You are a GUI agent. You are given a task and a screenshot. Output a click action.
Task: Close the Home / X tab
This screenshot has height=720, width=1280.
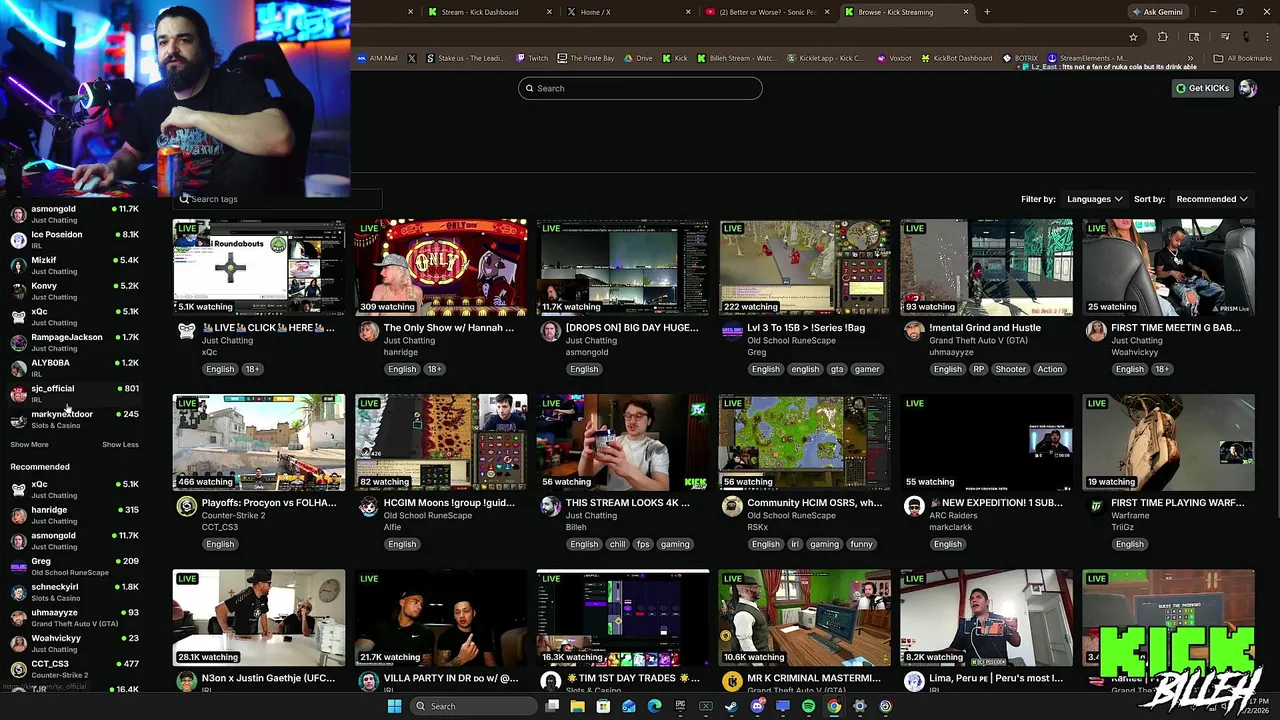(688, 12)
